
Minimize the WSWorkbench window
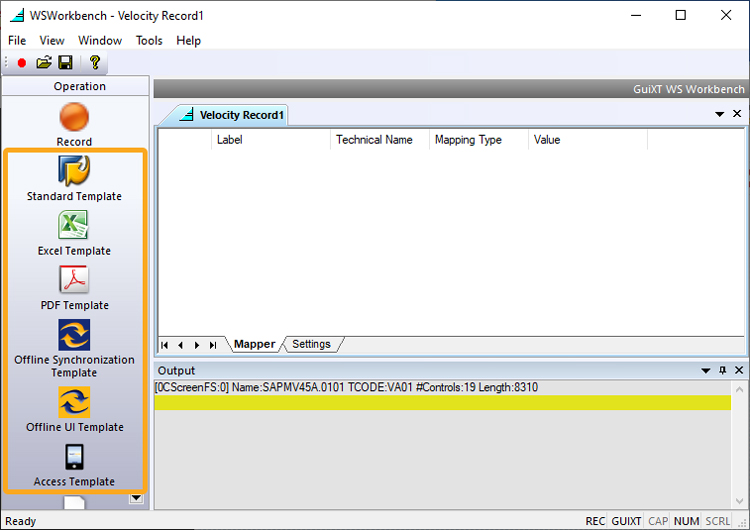636,15
